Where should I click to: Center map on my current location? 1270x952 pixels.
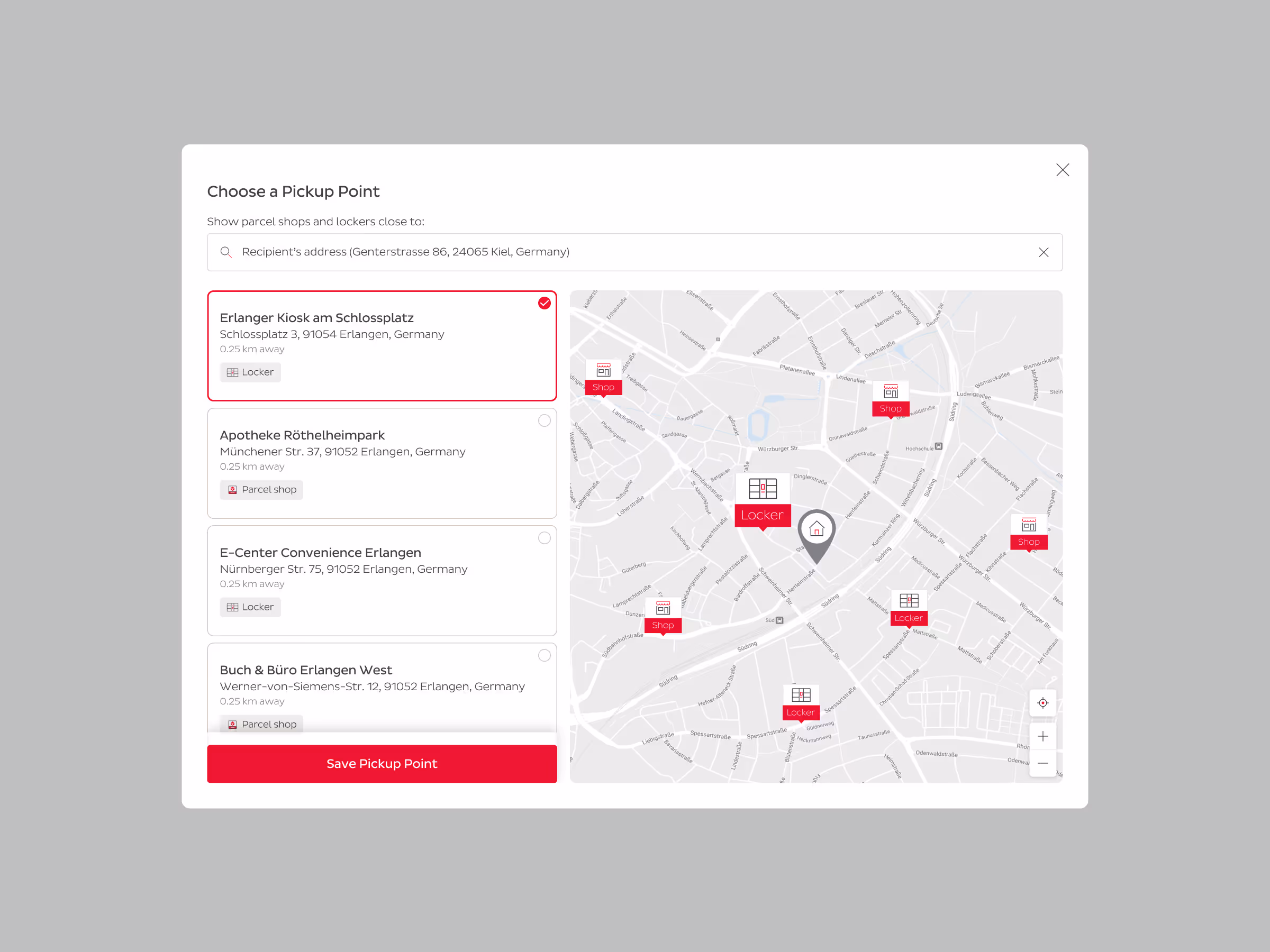click(1042, 703)
